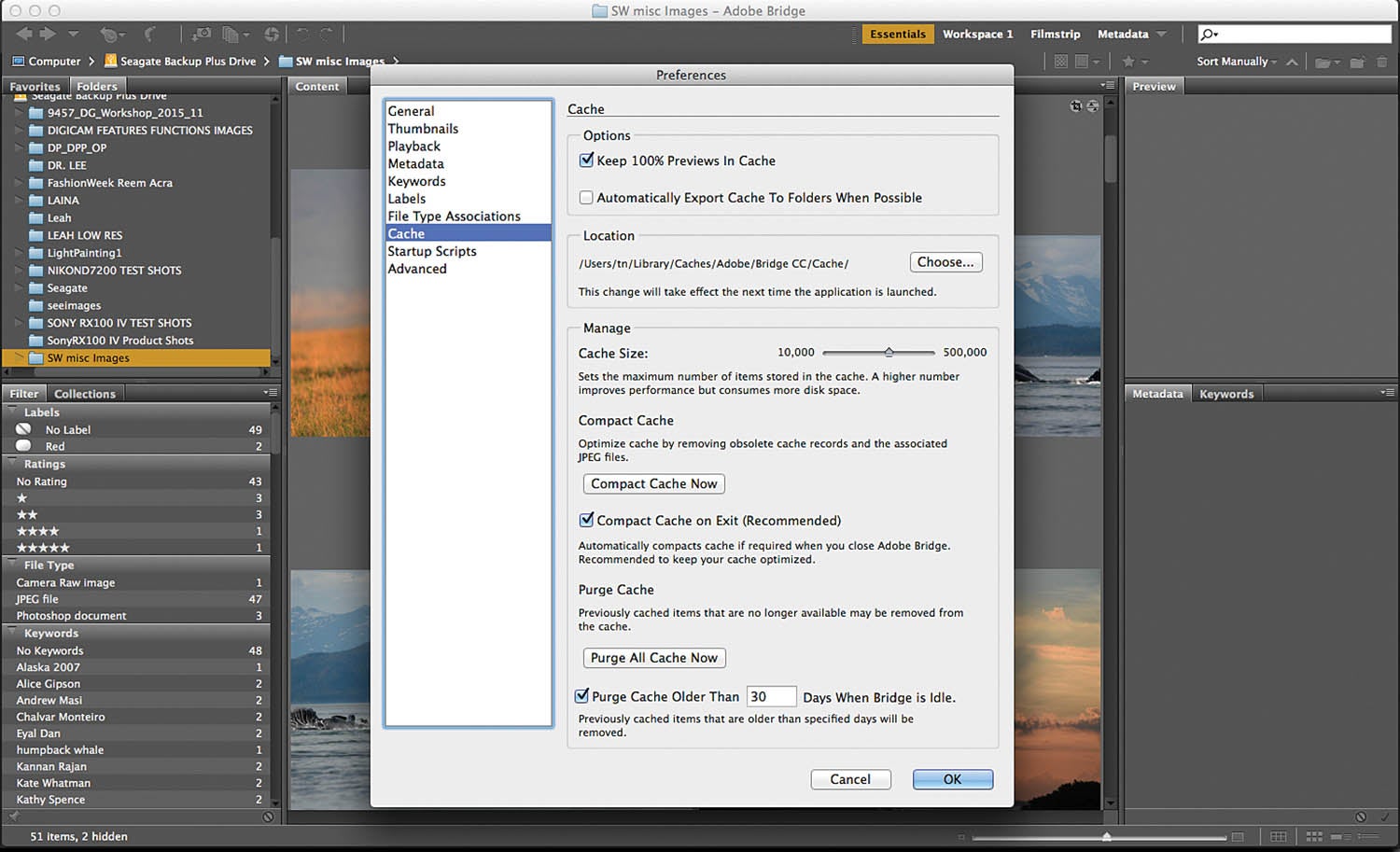The height and width of the screenshot is (852, 1400).
Task: Select the Return to Adobe Photoshop boomerang icon
Action: [151, 34]
